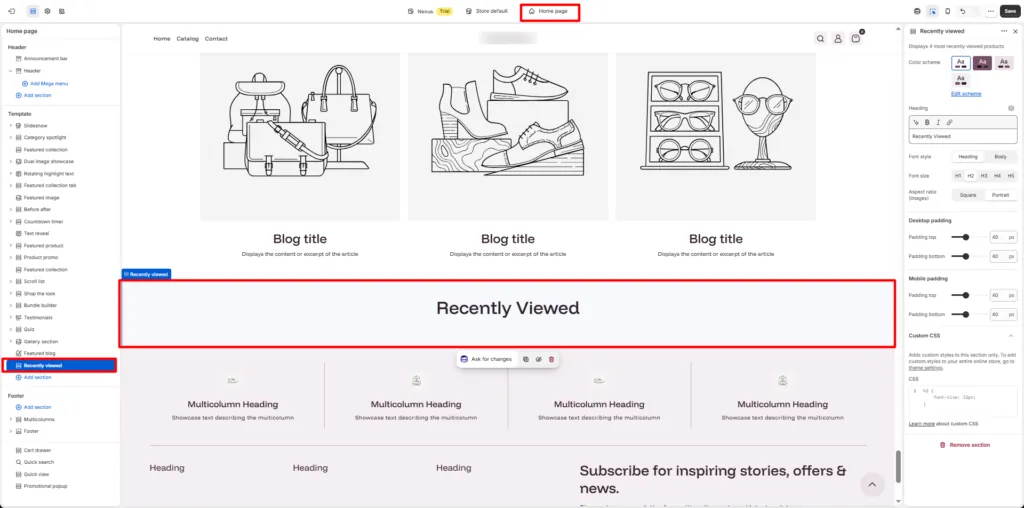Select the first white color scheme swatch
1024x508 pixels.
pos(961,63)
